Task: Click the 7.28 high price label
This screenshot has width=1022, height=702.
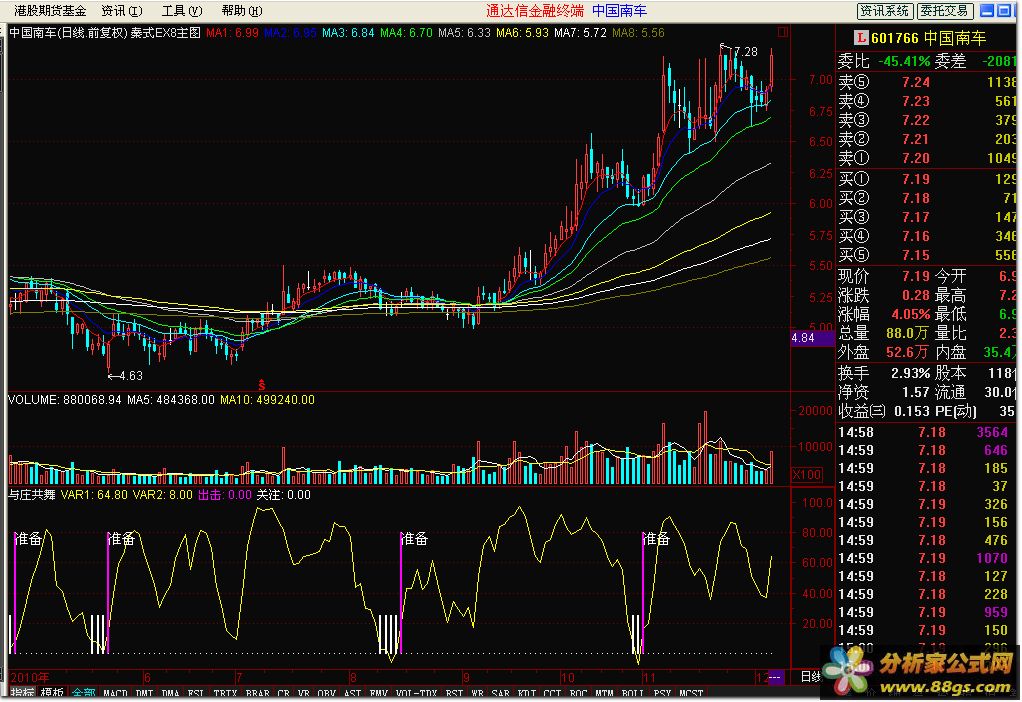Action: coord(746,51)
